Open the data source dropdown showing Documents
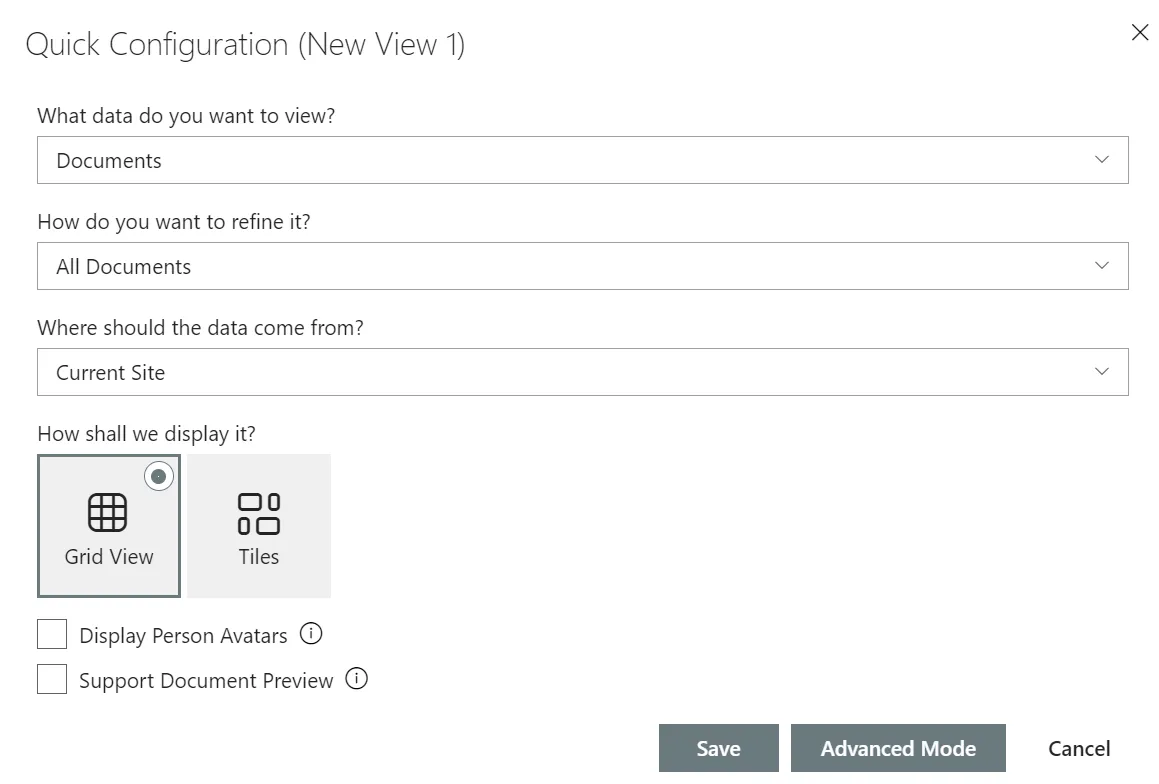Screen dimensions: 1159x784 click(x=583, y=160)
